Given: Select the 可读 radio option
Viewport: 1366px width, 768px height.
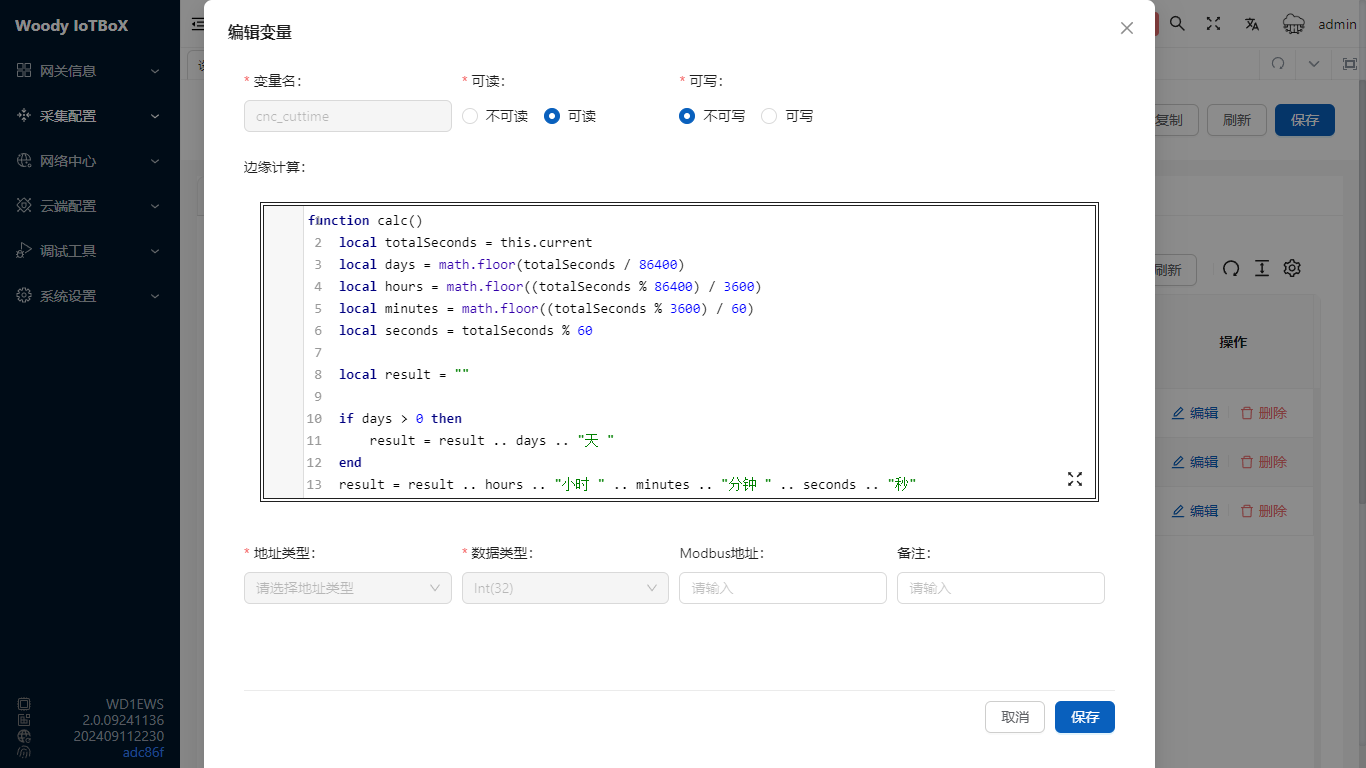Looking at the screenshot, I should point(552,116).
